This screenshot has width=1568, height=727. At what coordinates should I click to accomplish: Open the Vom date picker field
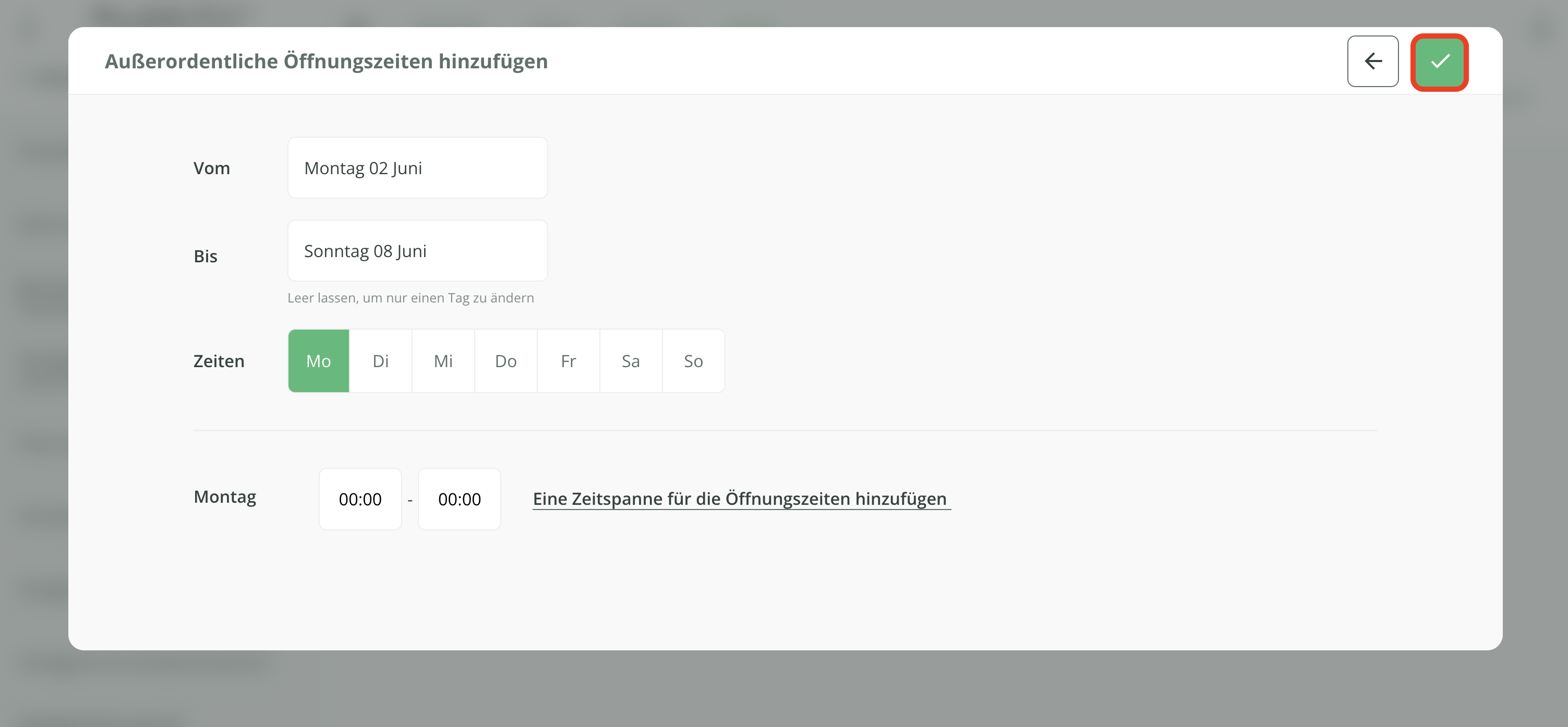click(x=418, y=168)
